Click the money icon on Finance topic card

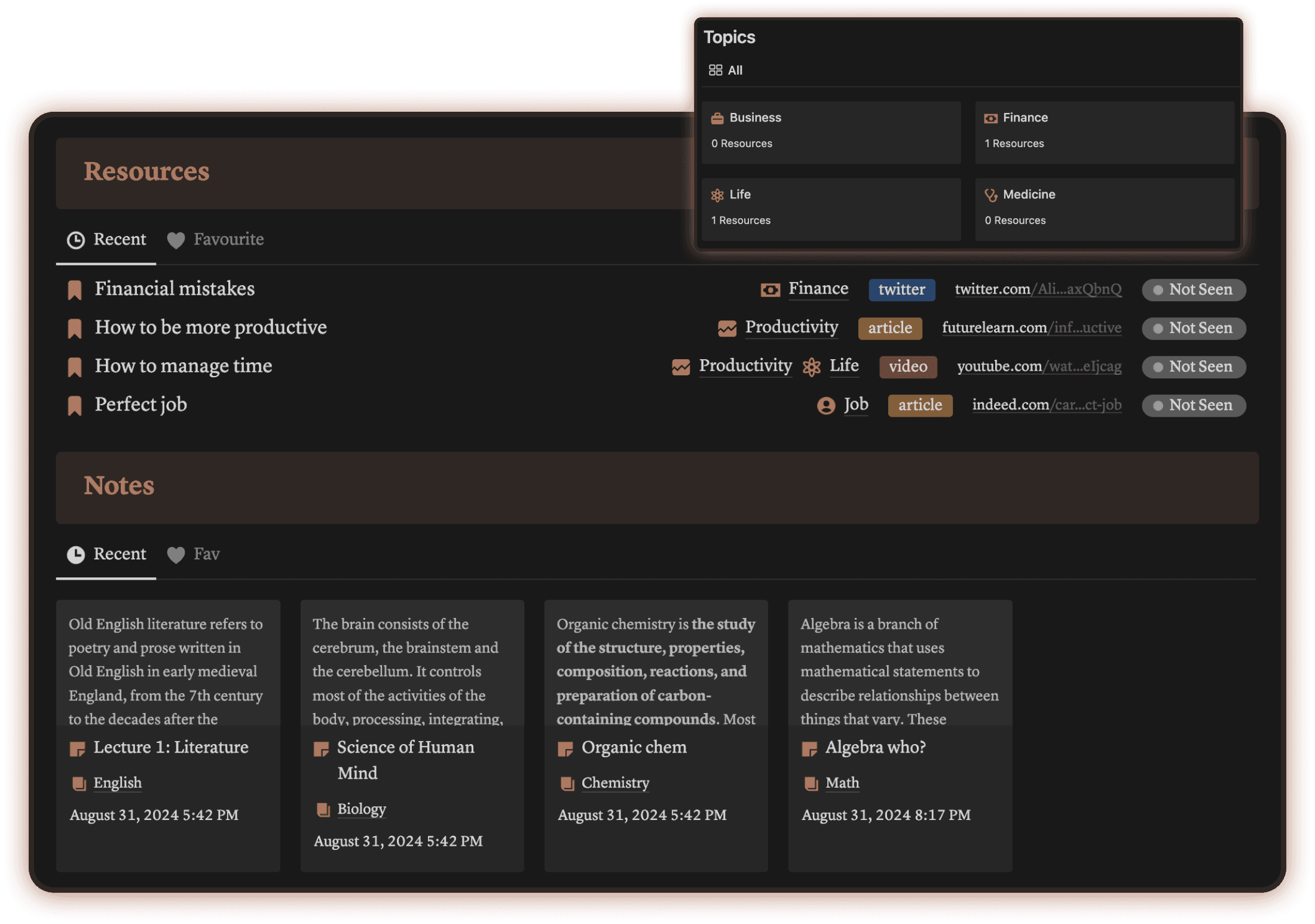(x=990, y=118)
